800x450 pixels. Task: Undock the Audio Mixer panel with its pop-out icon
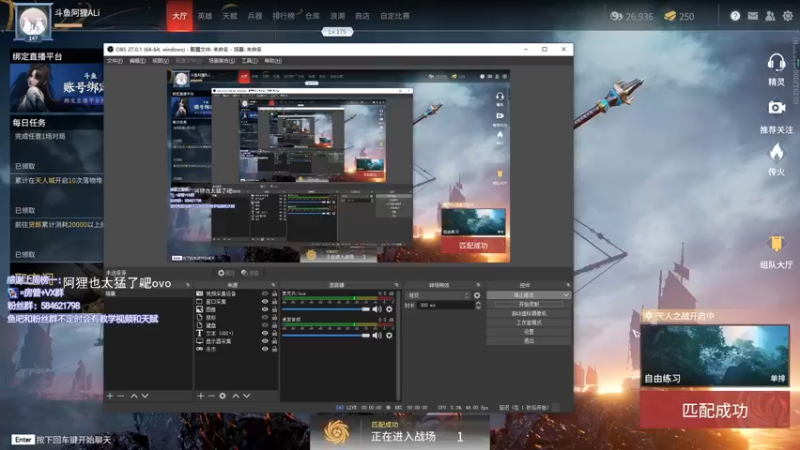pyautogui.click(x=396, y=285)
